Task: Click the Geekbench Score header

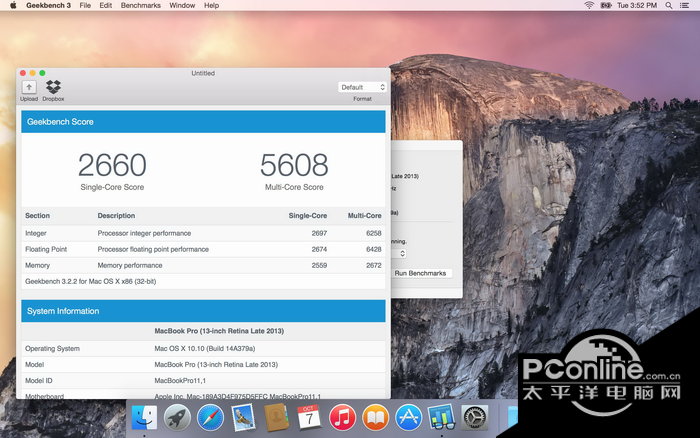Action: (203, 121)
